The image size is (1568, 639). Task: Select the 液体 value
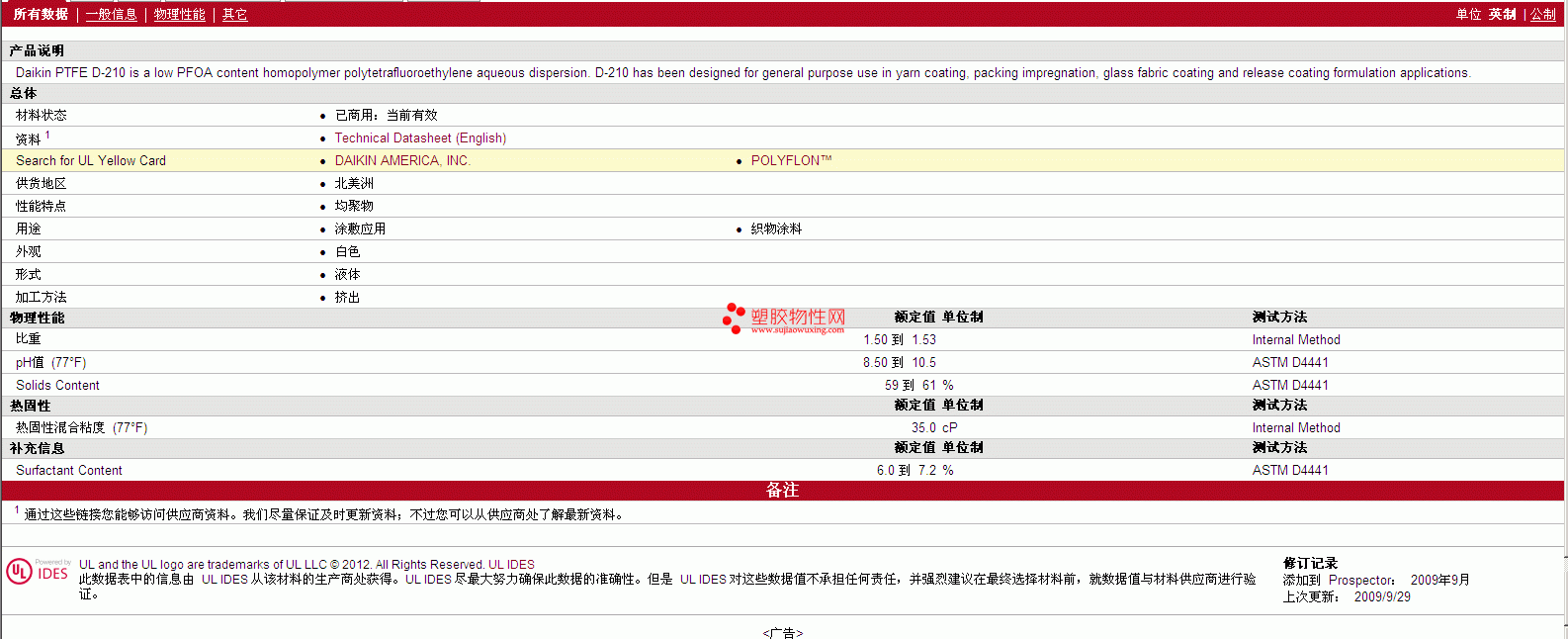347,274
